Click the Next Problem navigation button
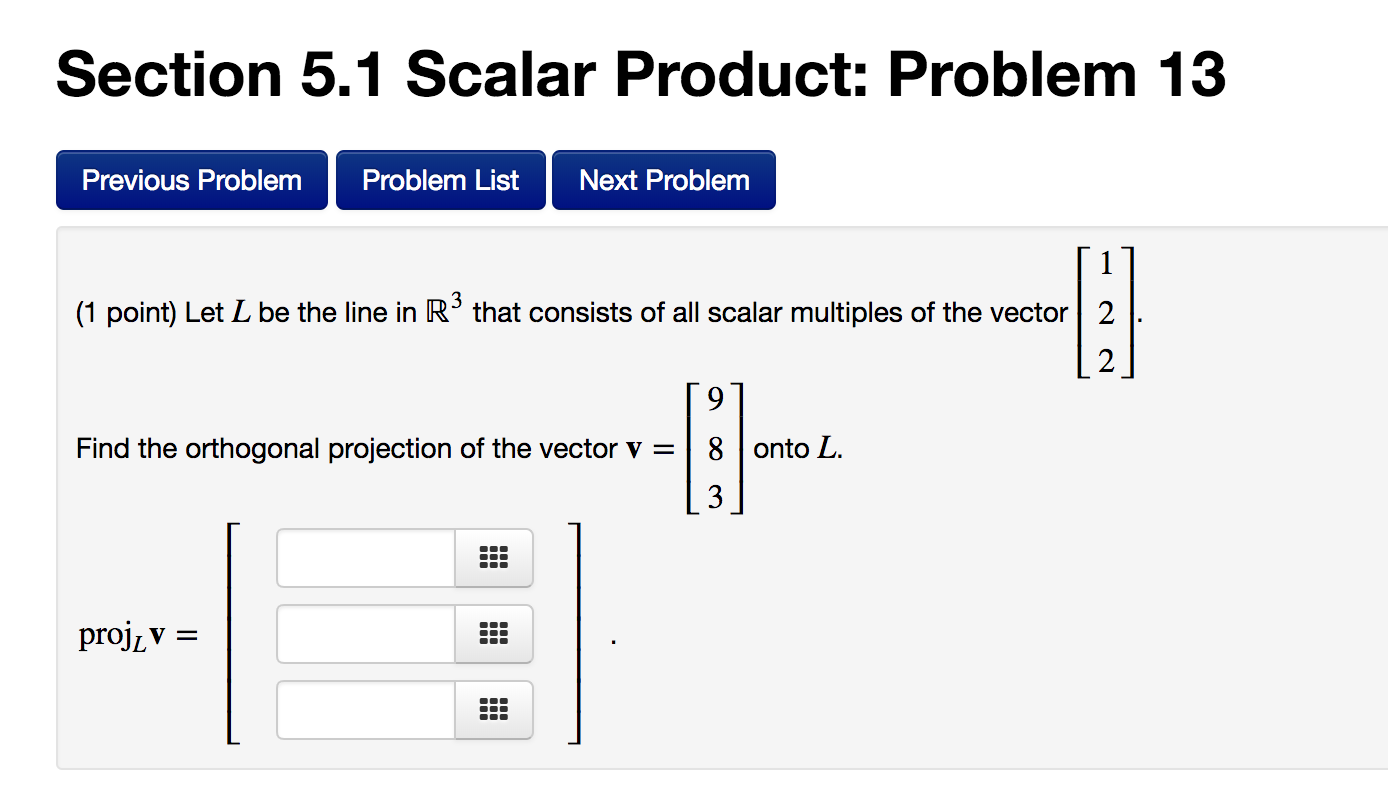1388x800 pixels. pyautogui.click(x=663, y=179)
